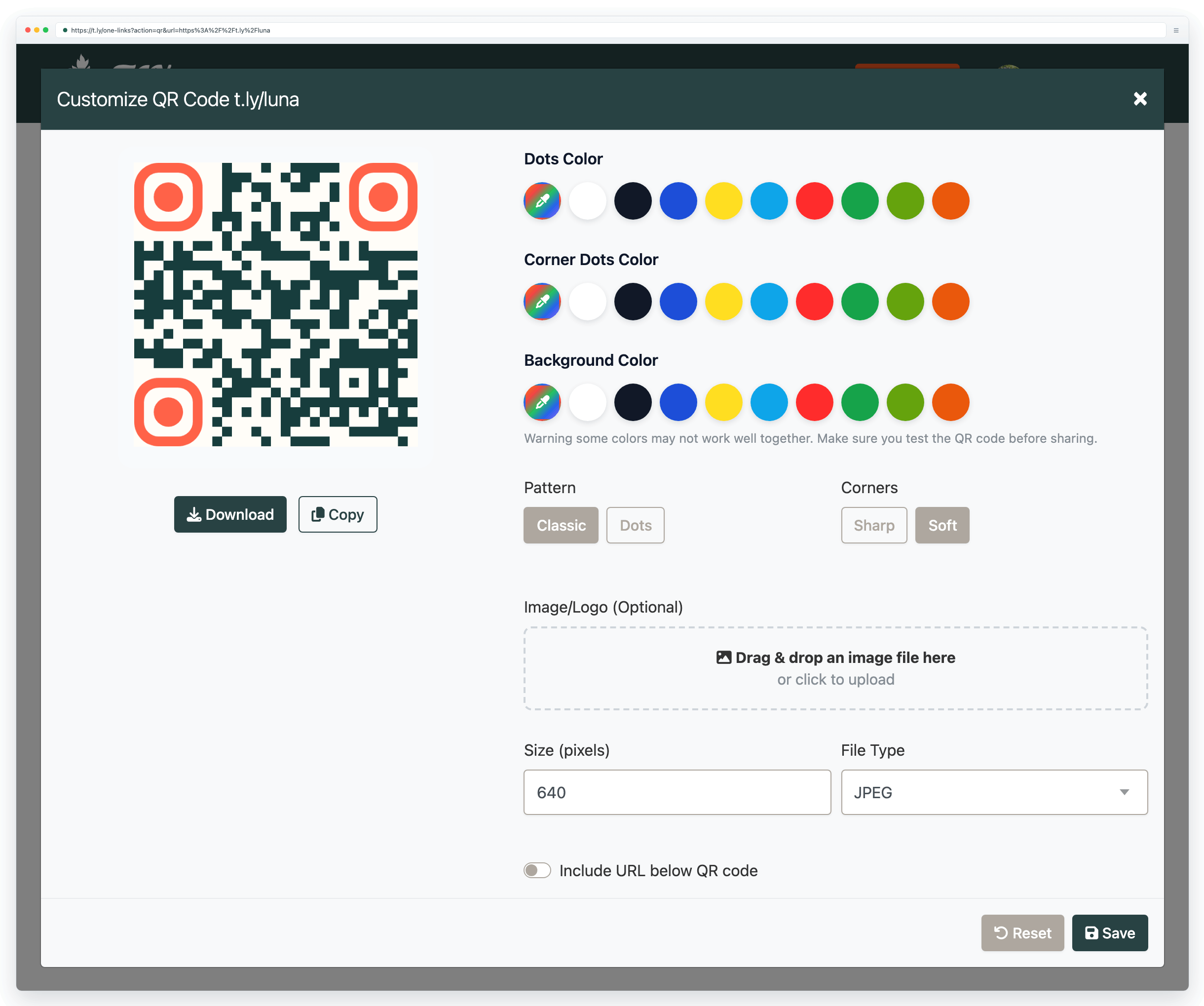Toggle Include URL below QR code
This screenshot has width=1204, height=1006.
point(537,870)
